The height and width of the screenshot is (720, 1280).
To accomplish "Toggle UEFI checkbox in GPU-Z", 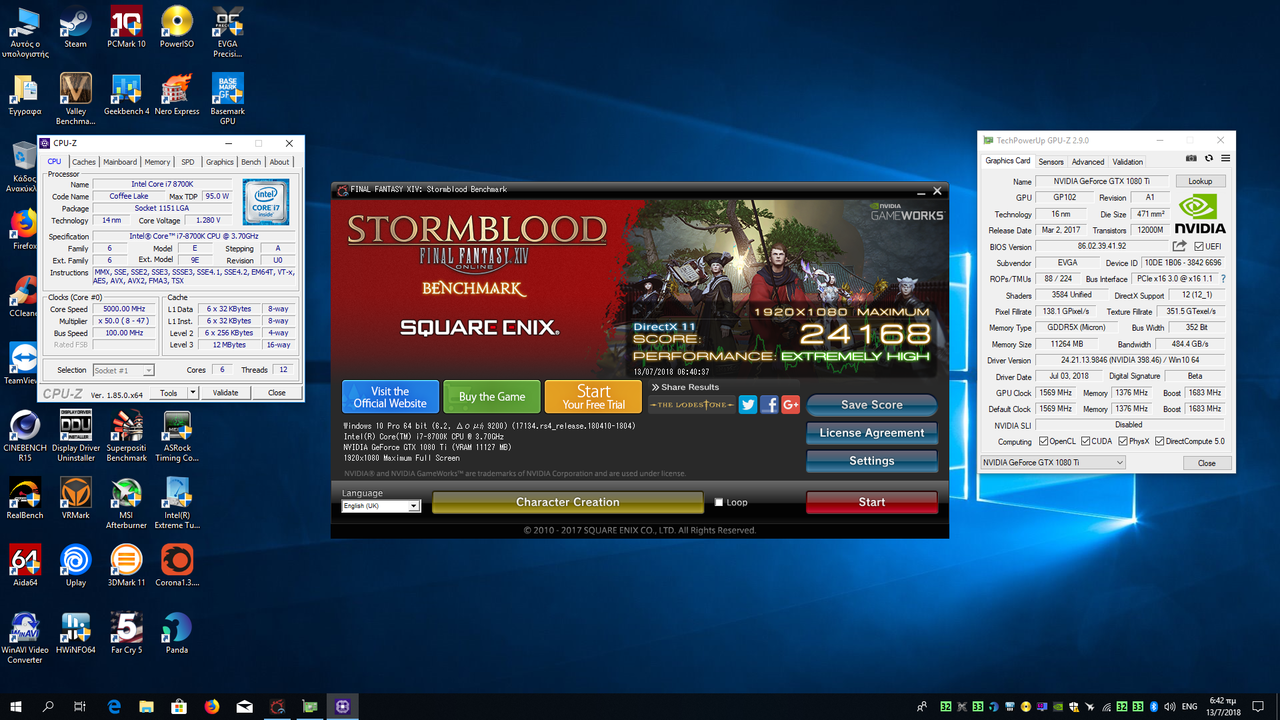I will [x=1199, y=246].
